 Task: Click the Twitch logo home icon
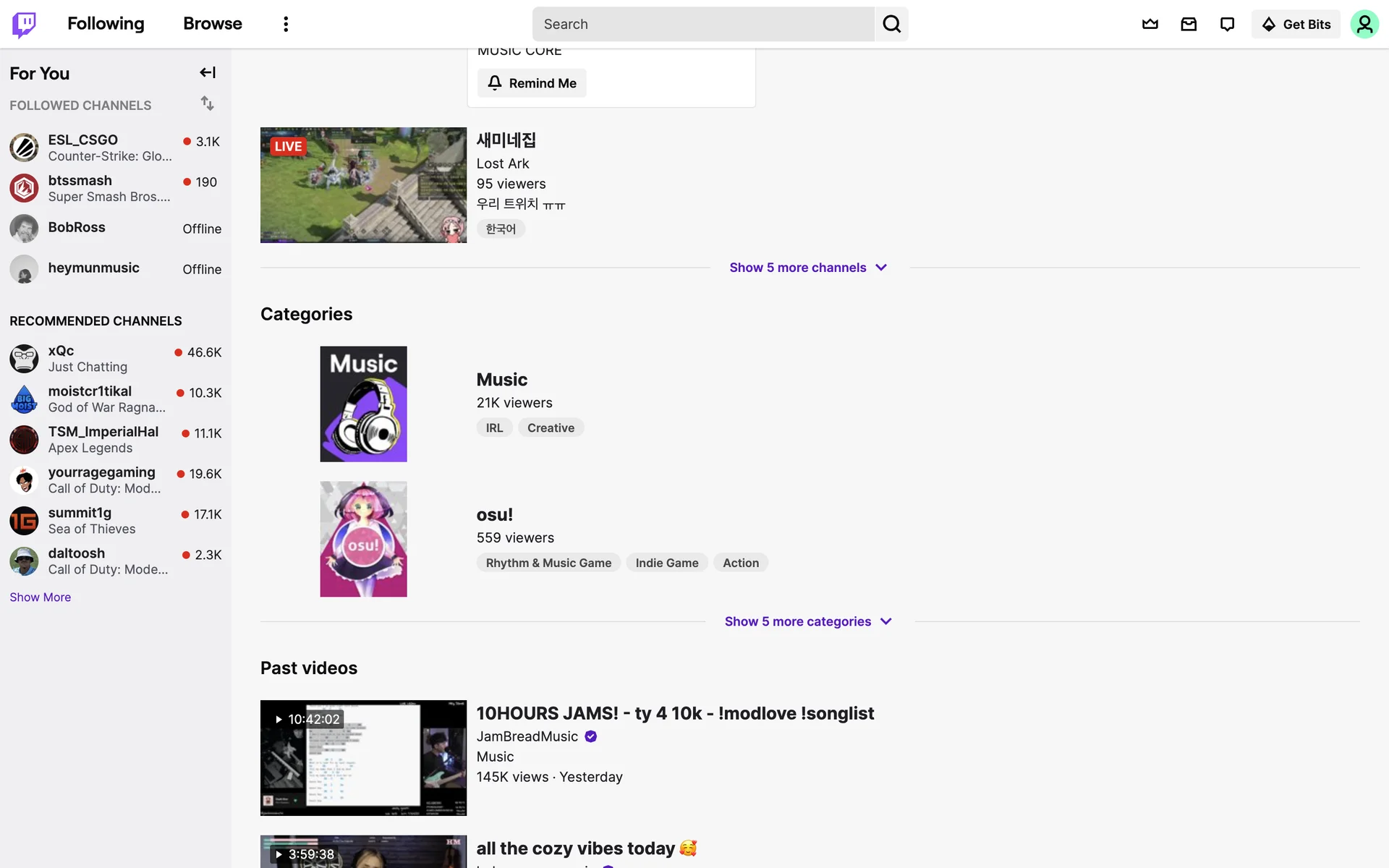pyautogui.click(x=24, y=24)
